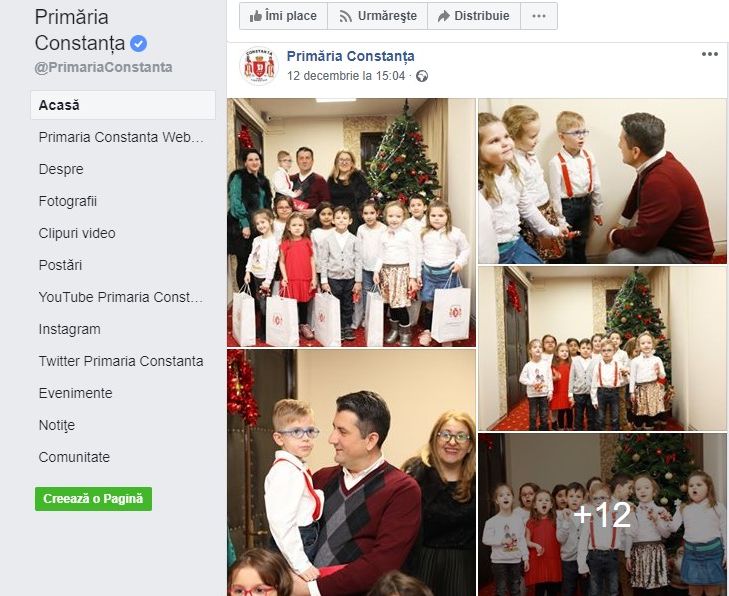Go to the Fotografii section
Screen dimensions: 729x596
(68, 201)
